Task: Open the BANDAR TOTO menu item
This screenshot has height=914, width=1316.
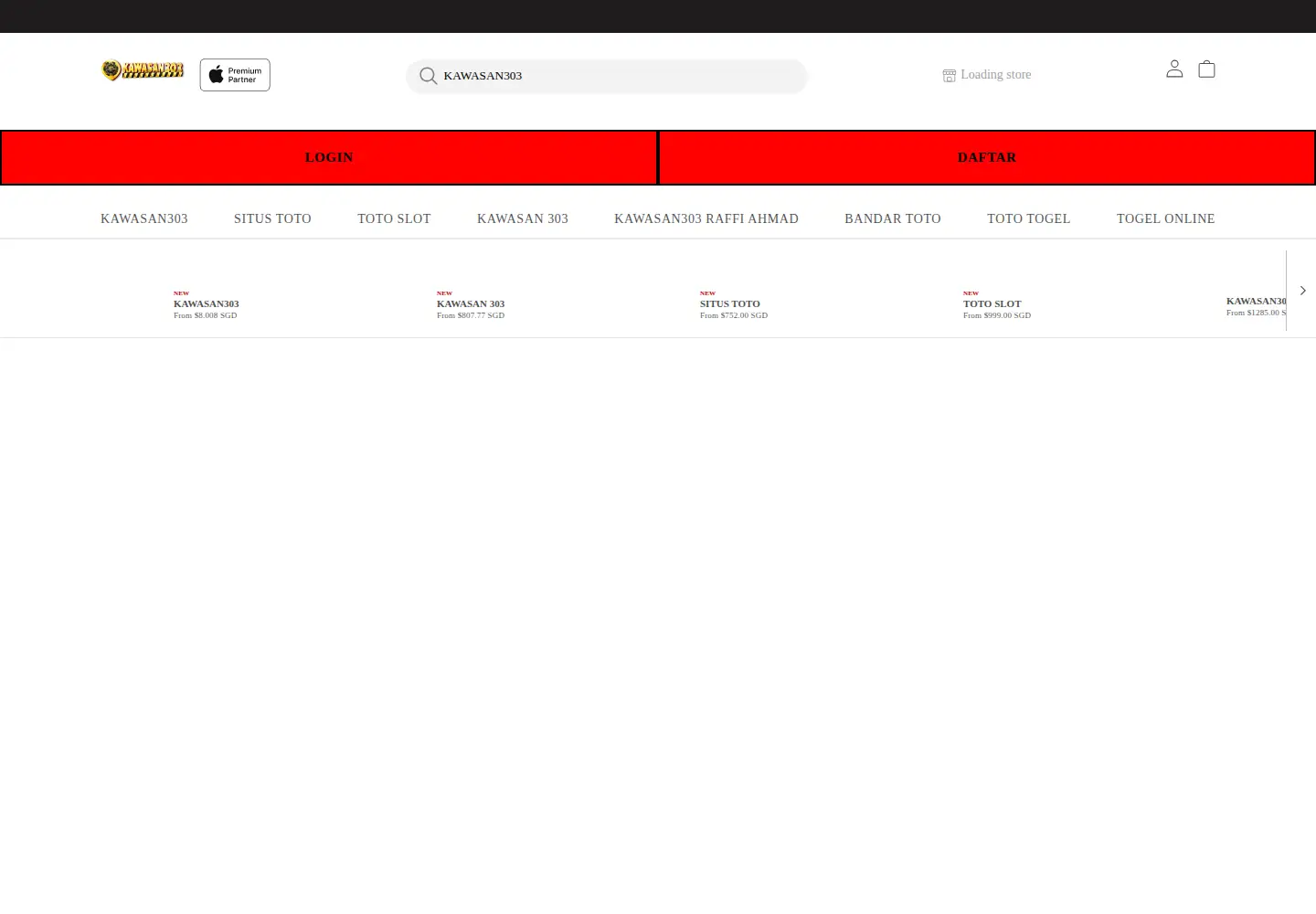Action: [893, 218]
